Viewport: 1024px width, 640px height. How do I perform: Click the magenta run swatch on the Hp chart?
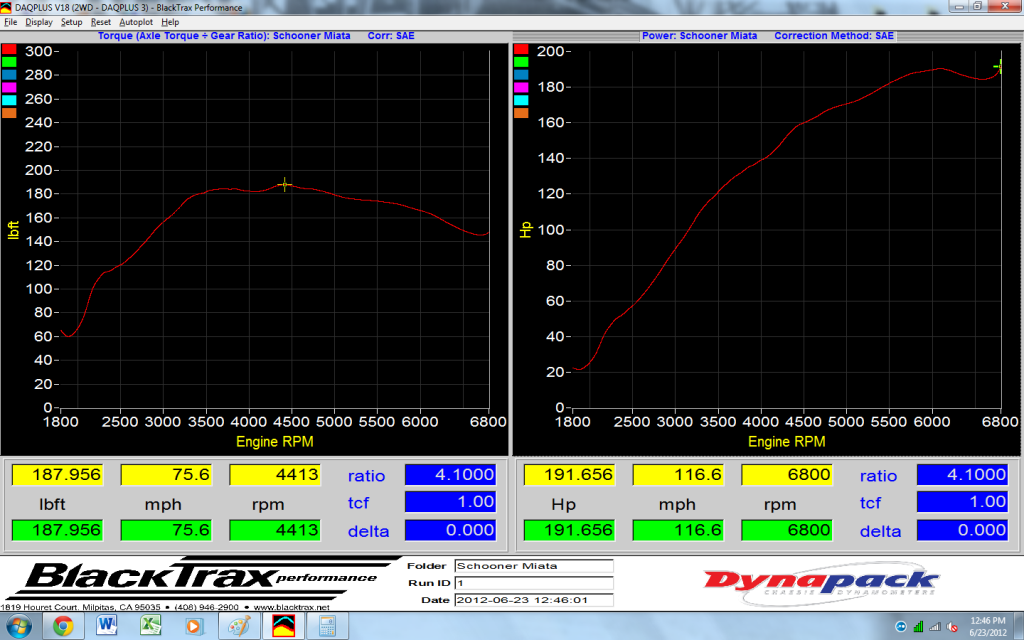tap(522, 89)
